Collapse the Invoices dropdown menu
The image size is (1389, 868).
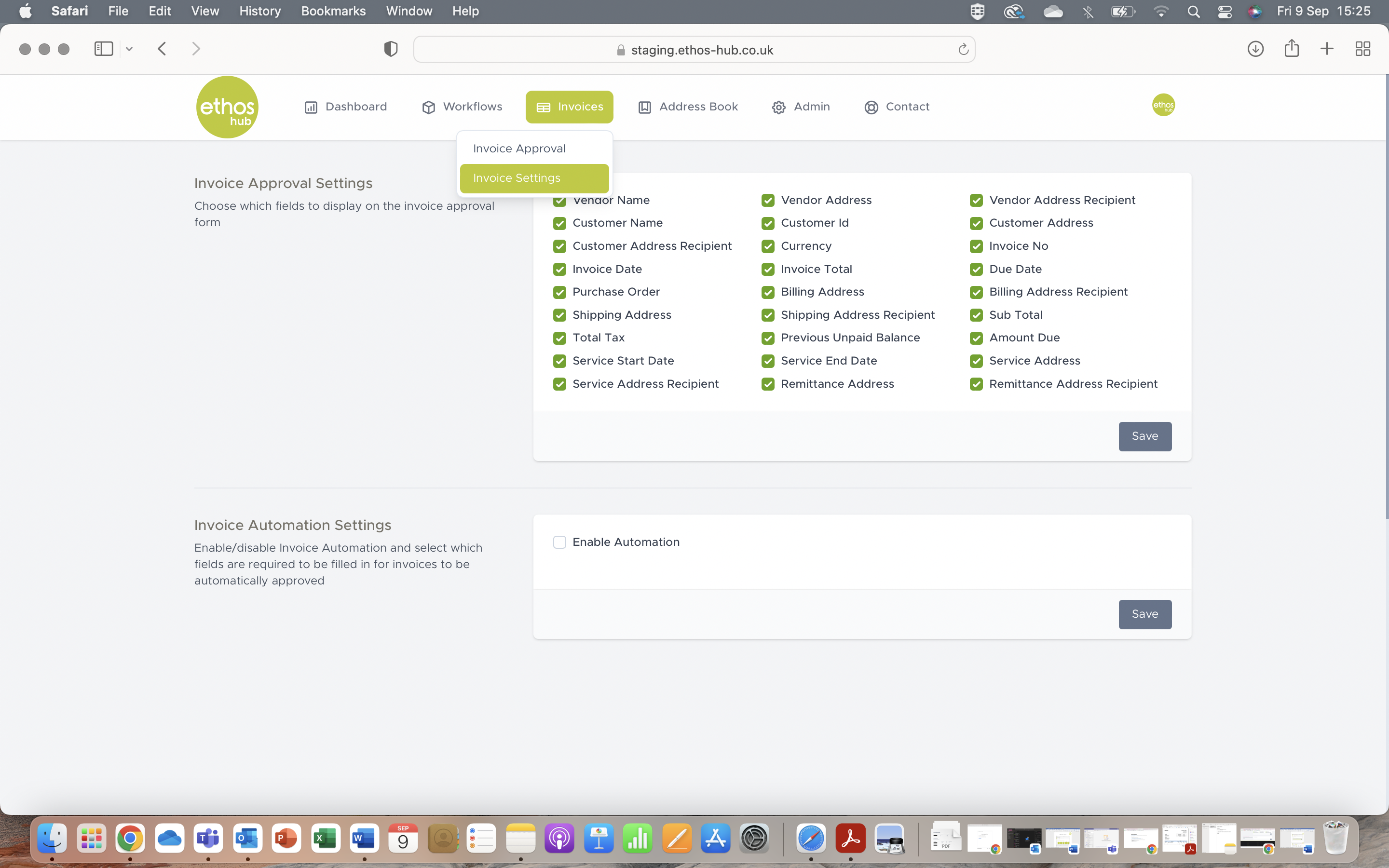tap(570, 107)
